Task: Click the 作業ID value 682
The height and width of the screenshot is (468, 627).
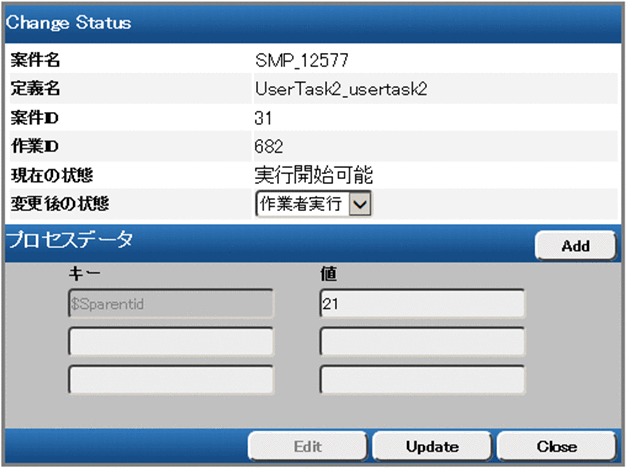Action: click(268, 146)
